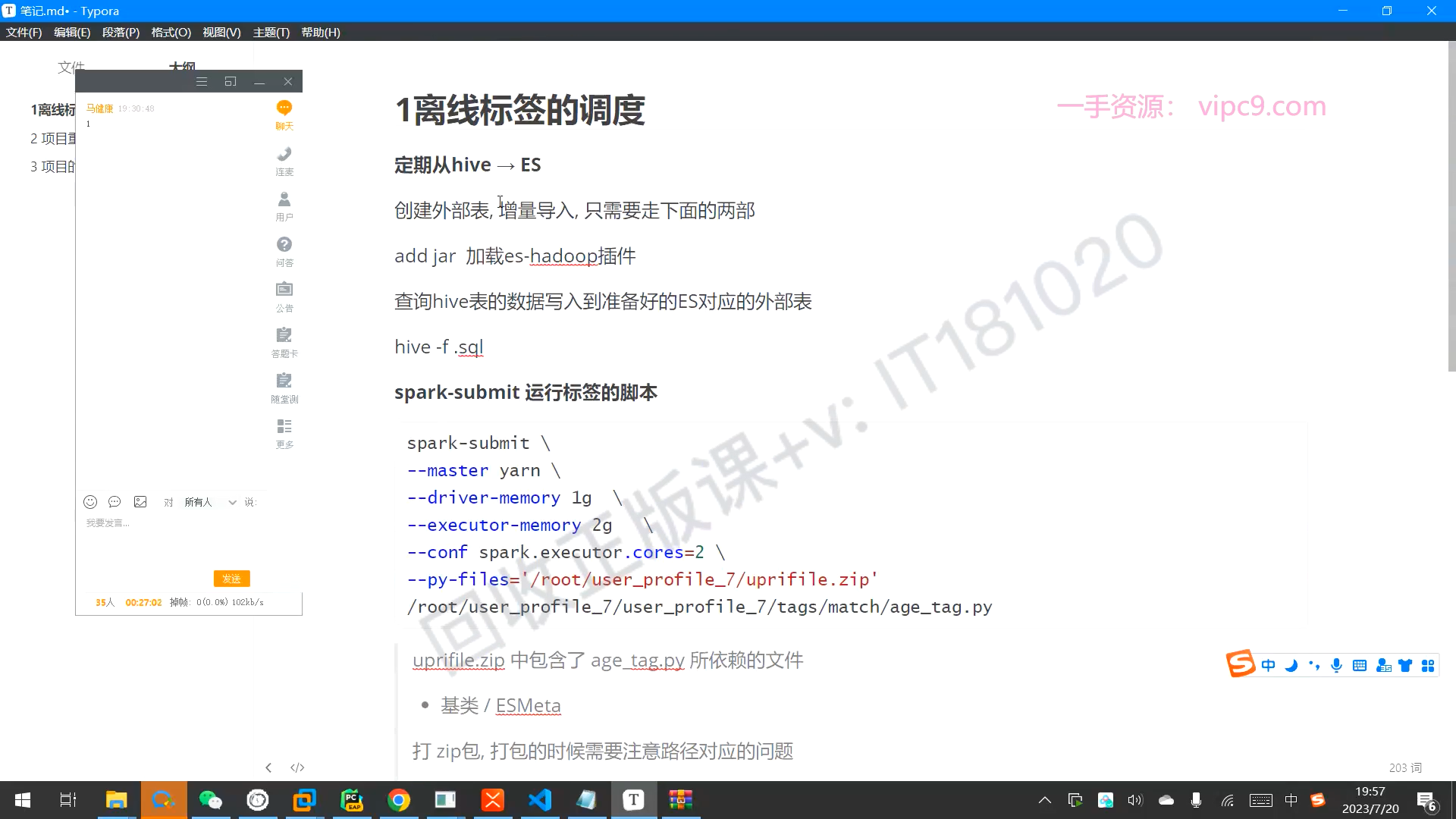Collapse the sidebar with left chevron
This screenshot has width=1456, height=819.
tap(268, 767)
